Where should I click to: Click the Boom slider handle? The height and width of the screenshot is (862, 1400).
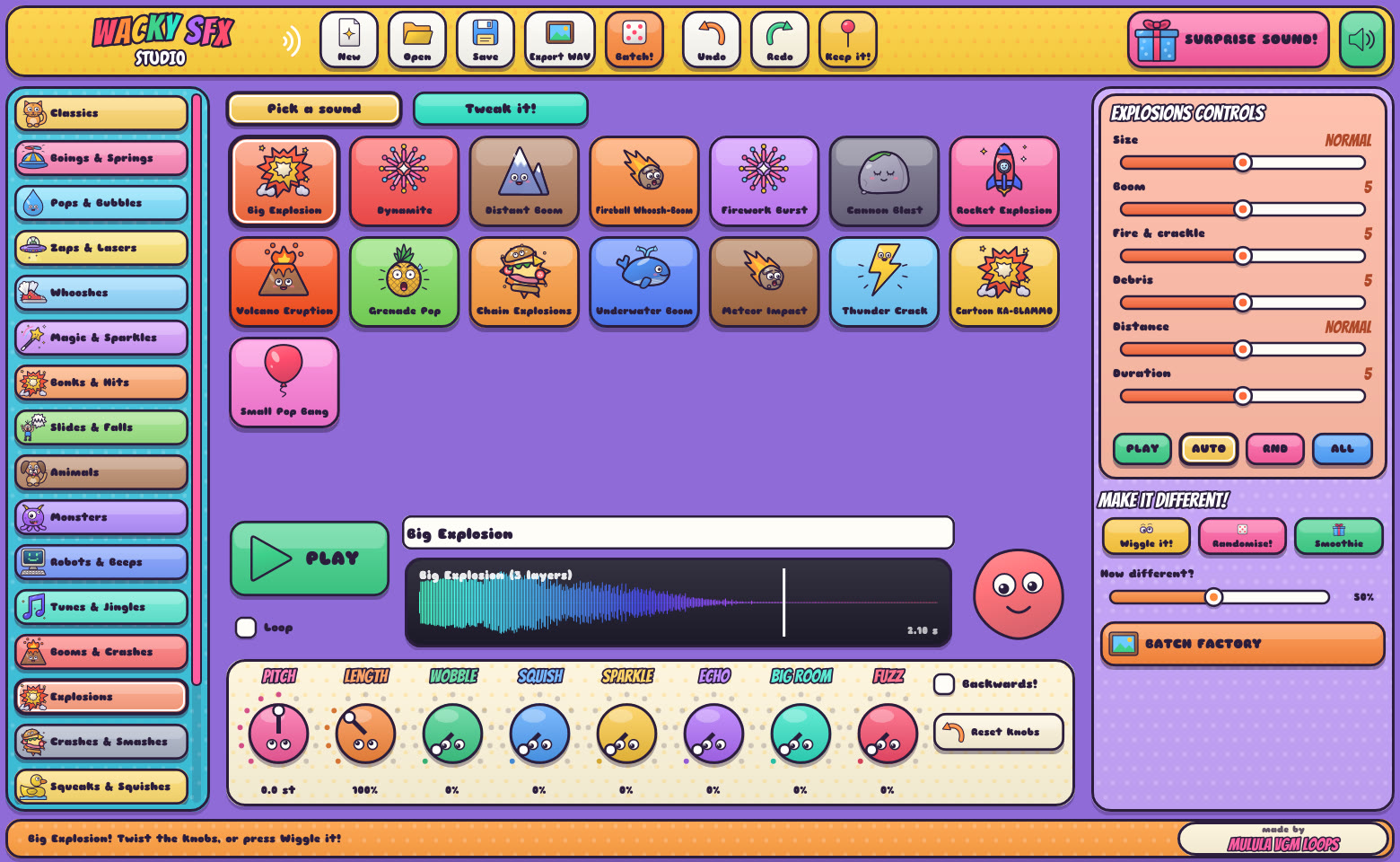pyautogui.click(x=1243, y=209)
